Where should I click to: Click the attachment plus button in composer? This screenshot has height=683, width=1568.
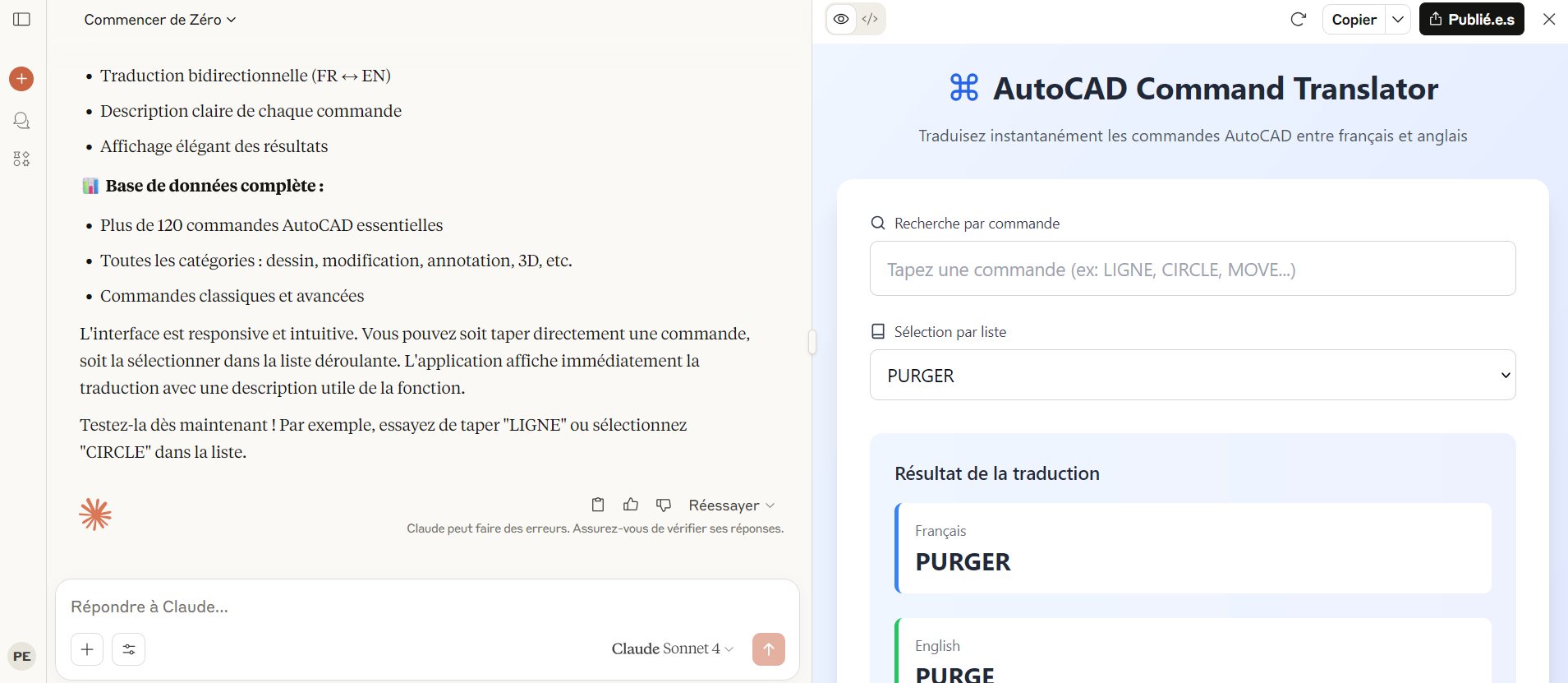point(87,649)
